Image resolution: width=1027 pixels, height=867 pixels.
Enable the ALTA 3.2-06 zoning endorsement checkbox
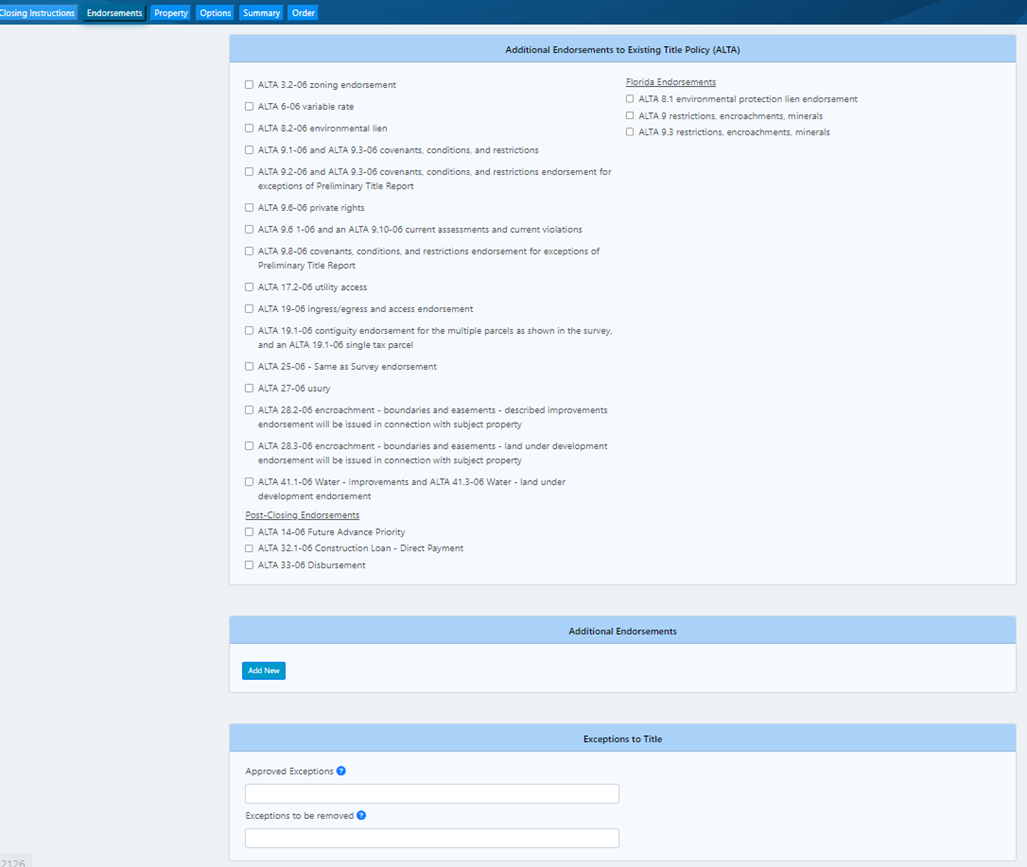tap(248, 85)
